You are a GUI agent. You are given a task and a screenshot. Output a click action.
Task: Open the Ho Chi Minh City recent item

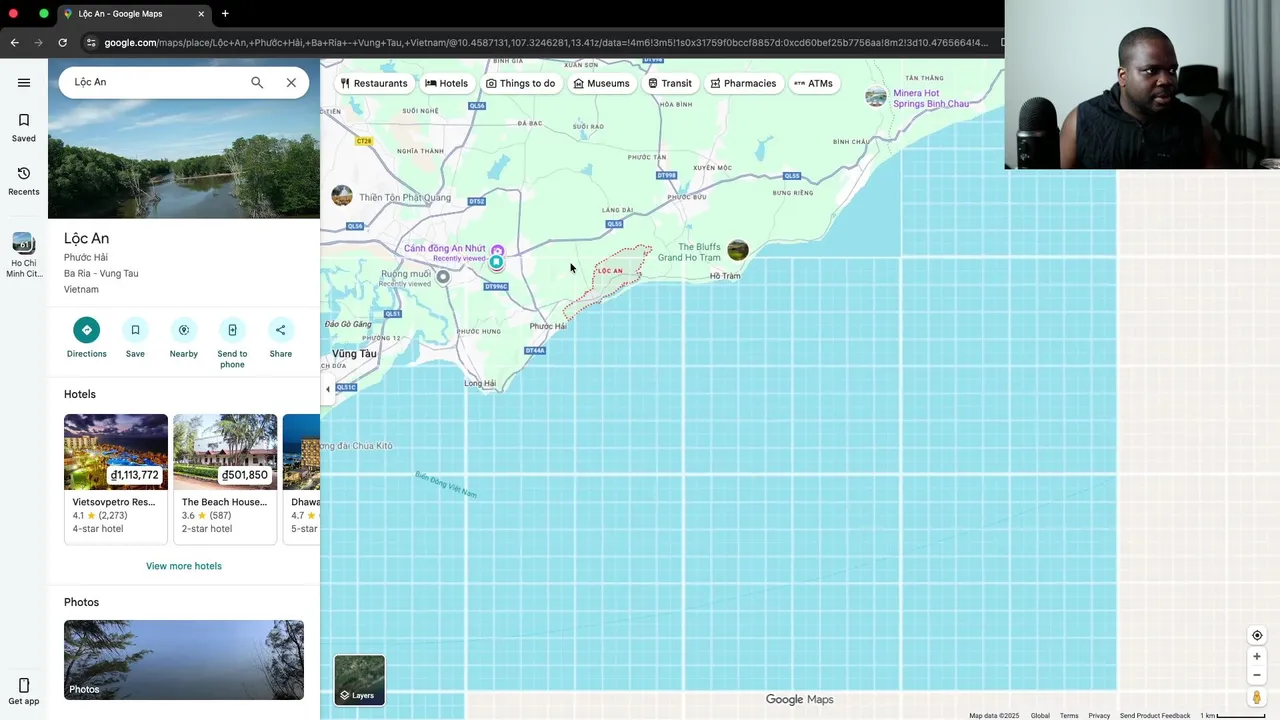[24, 255]
